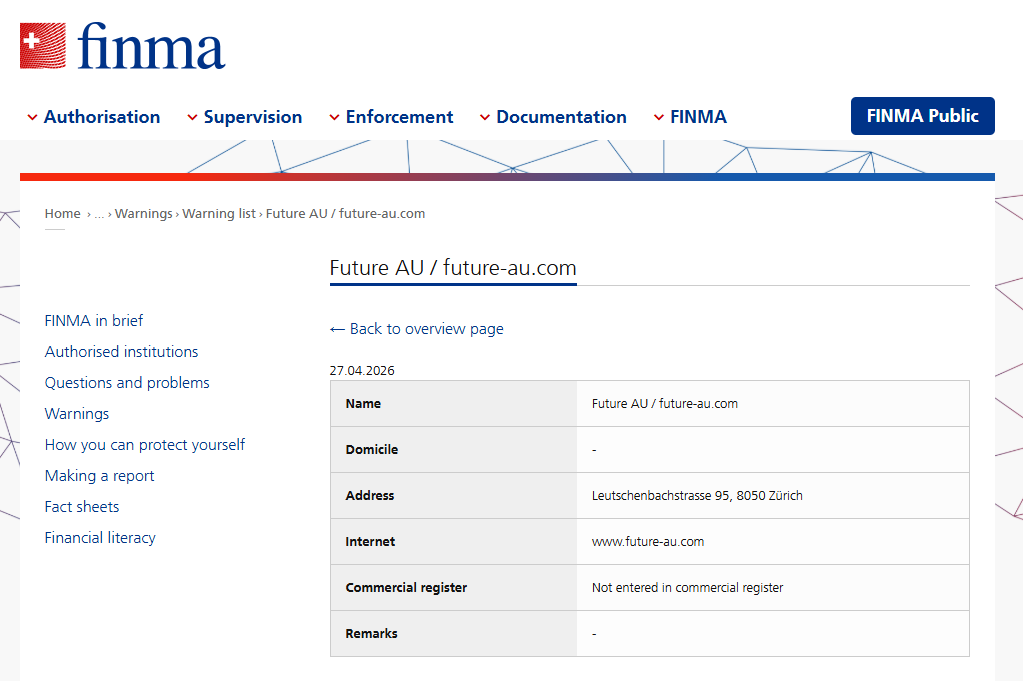Expand the breadcrumb ellipsis

click(99, 214)
